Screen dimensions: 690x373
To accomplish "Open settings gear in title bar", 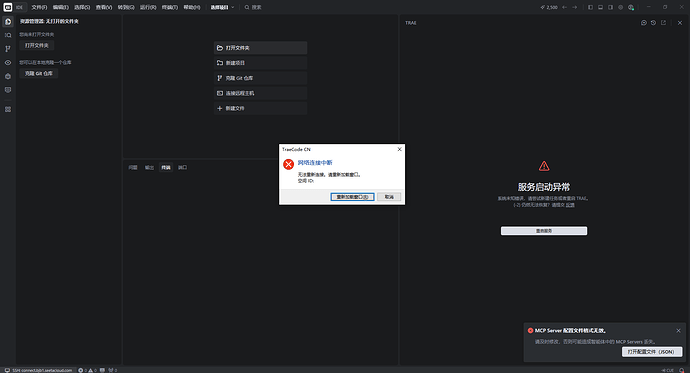I will click(620, 7).
